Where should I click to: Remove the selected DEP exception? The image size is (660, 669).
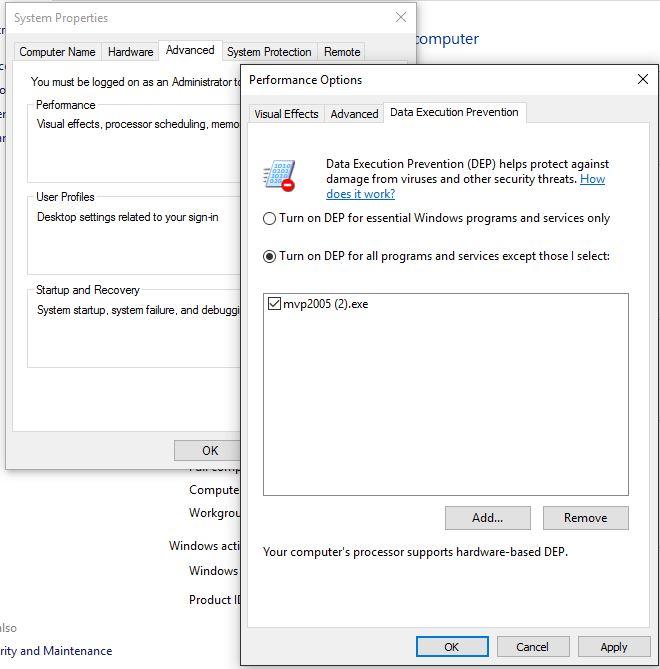tap(585, 518)
